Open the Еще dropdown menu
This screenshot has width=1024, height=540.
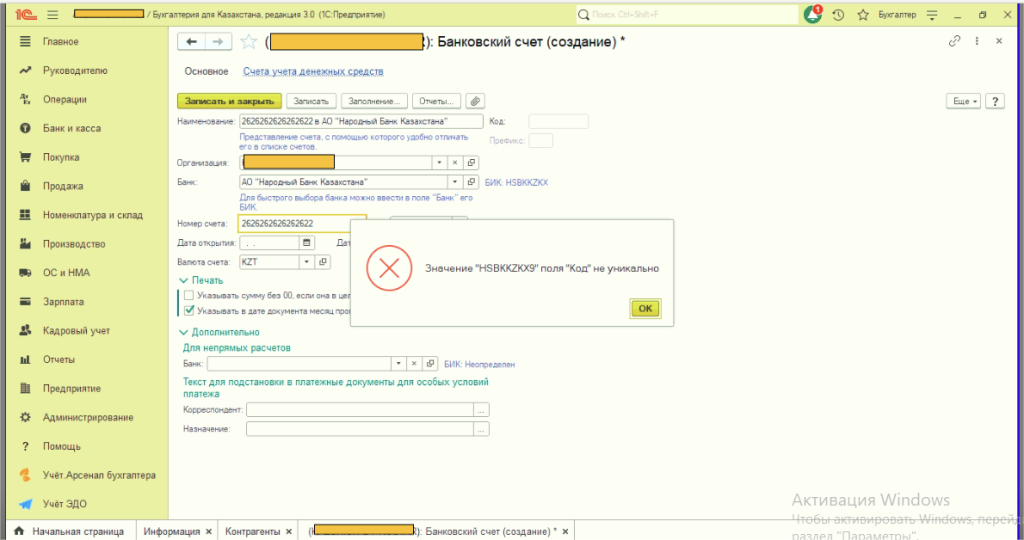963,101
